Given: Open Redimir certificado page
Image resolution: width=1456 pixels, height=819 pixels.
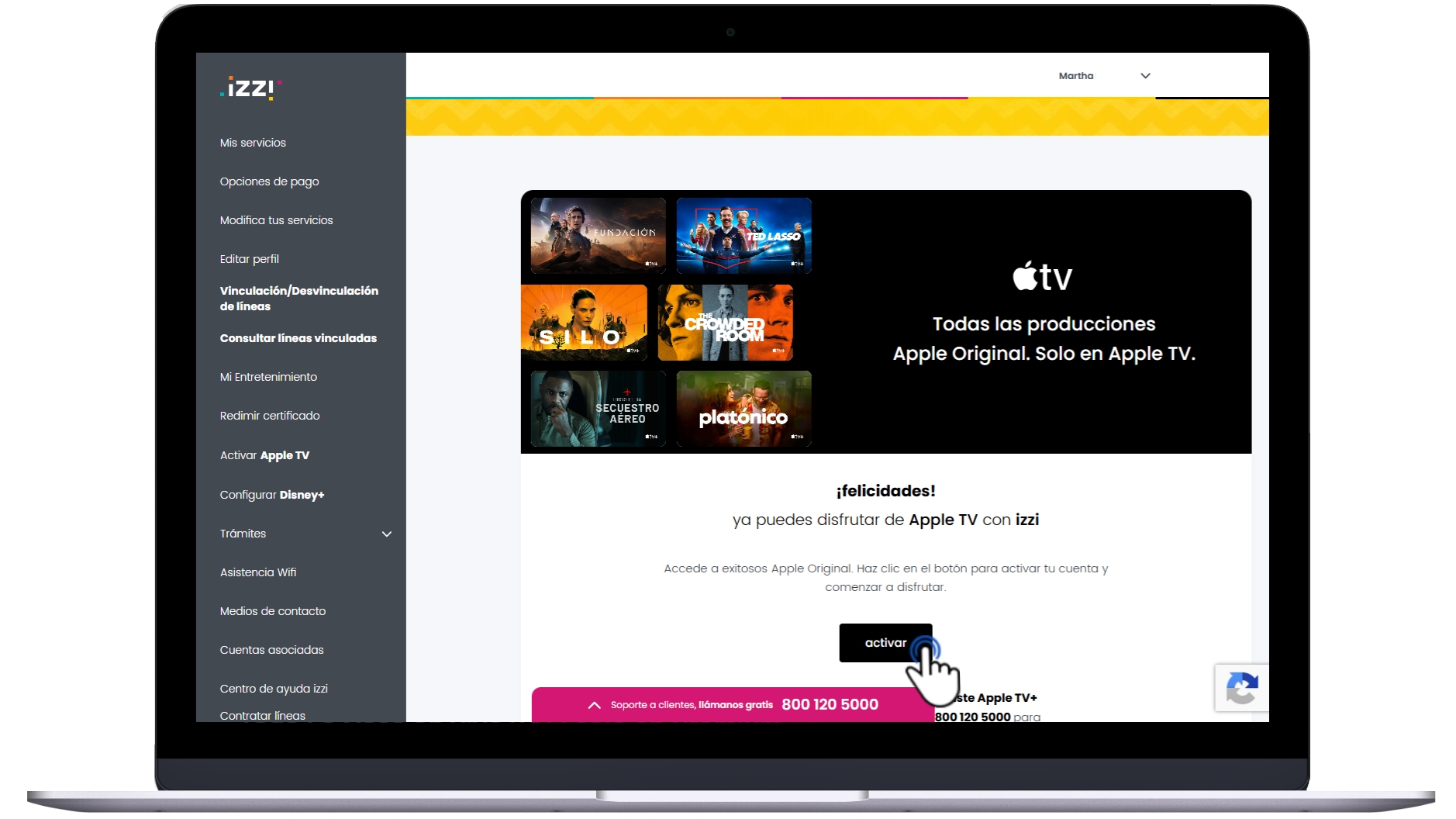Looking at the screenshot, I should (x=270, y=416).
